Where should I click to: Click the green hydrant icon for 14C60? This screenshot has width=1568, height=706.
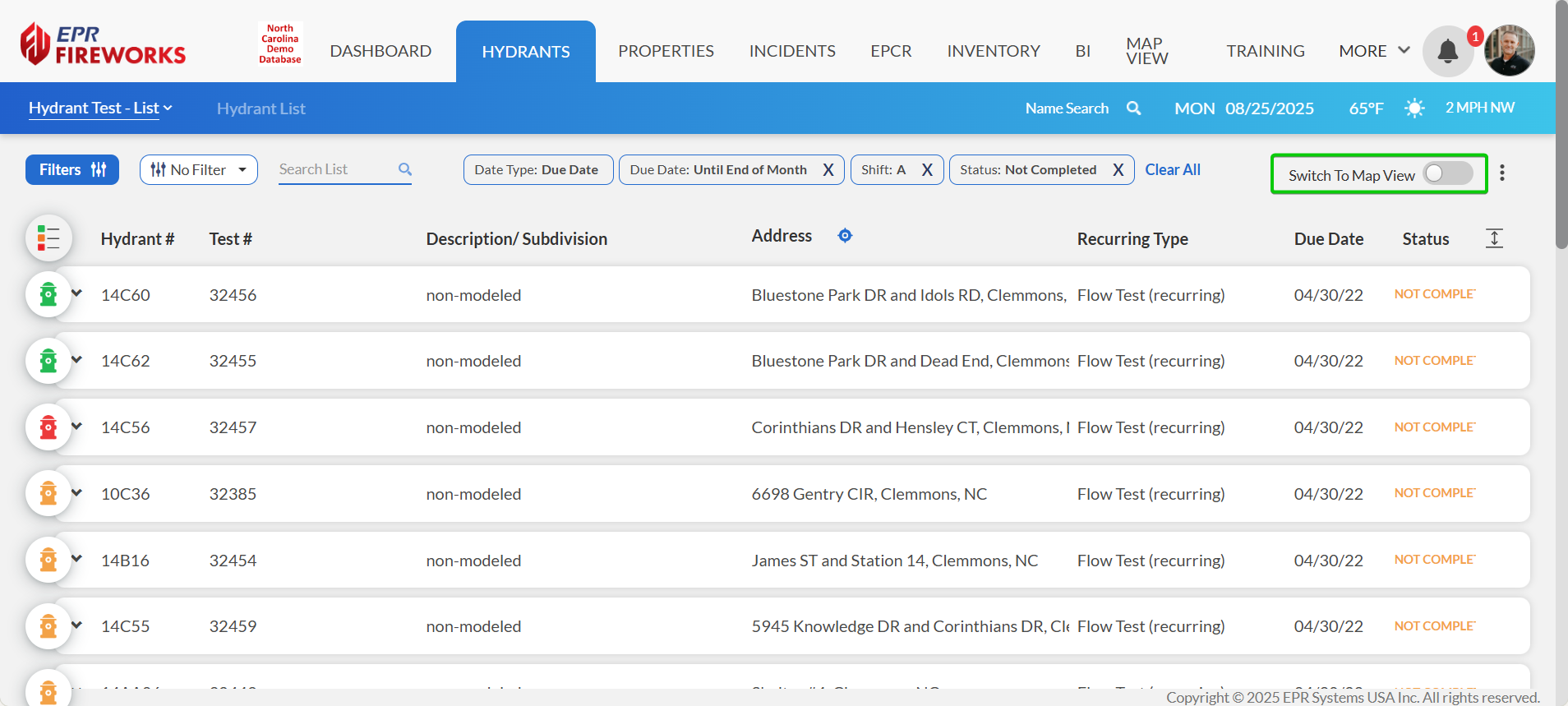pos(48,294)
